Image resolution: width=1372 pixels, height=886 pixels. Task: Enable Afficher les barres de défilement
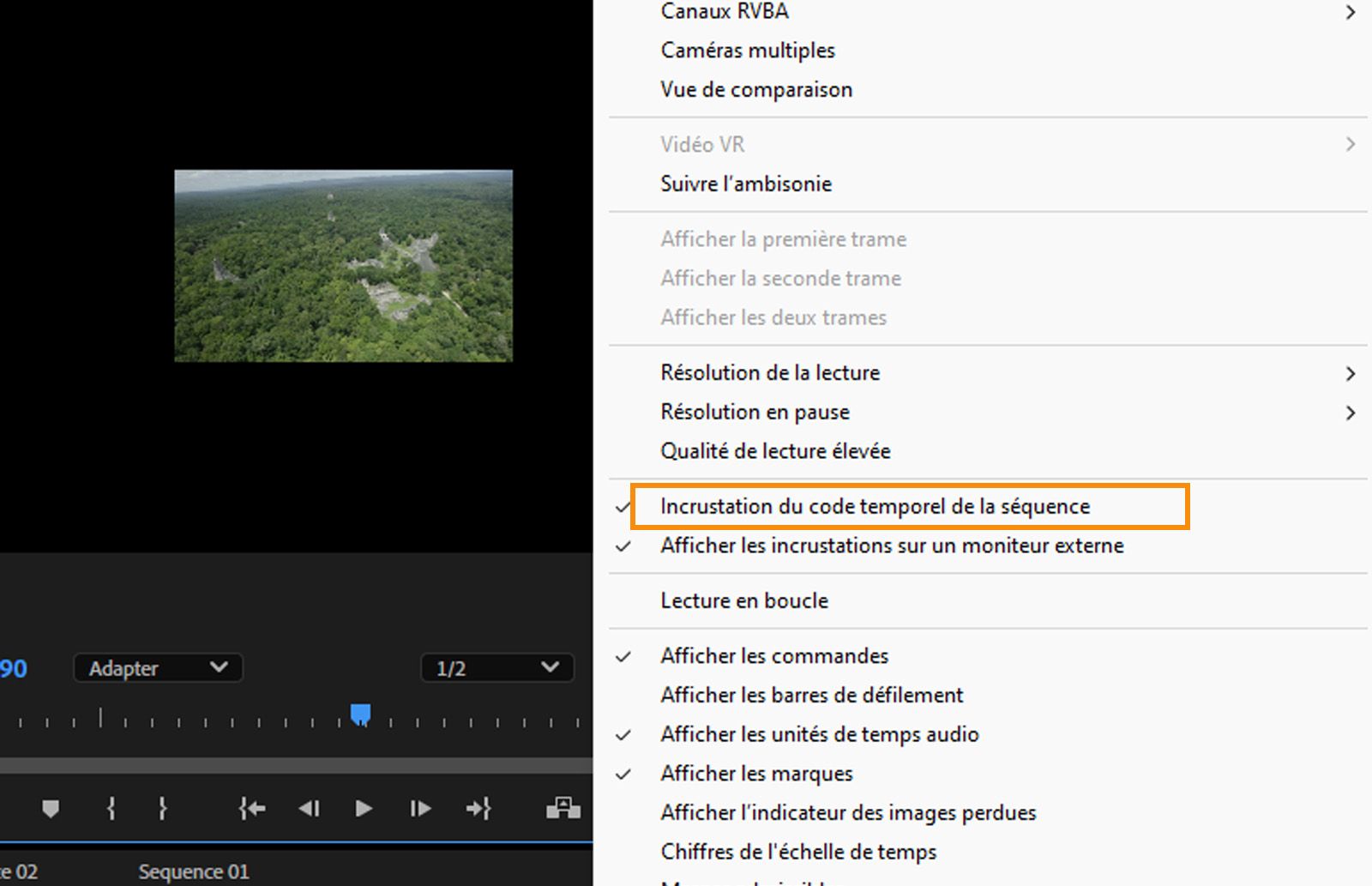click(x=811, y=695)
